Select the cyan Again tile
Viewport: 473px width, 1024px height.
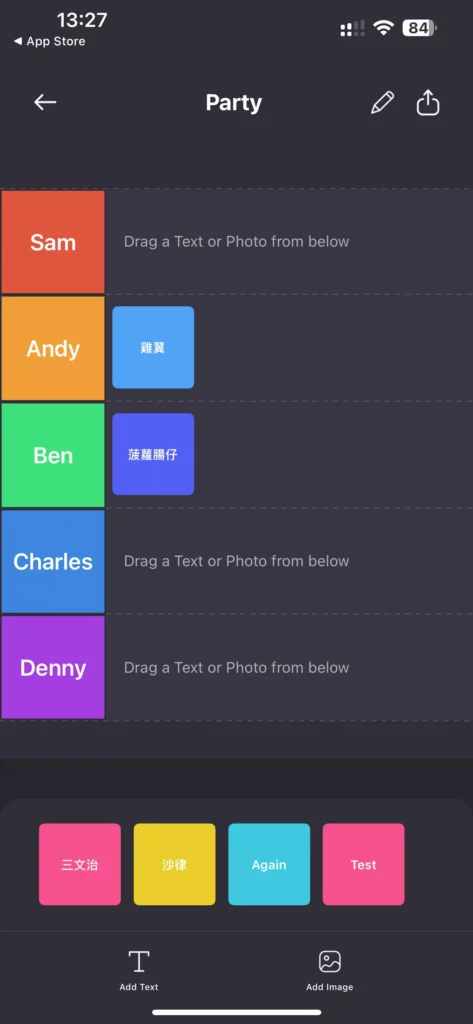tap(269, 864)
